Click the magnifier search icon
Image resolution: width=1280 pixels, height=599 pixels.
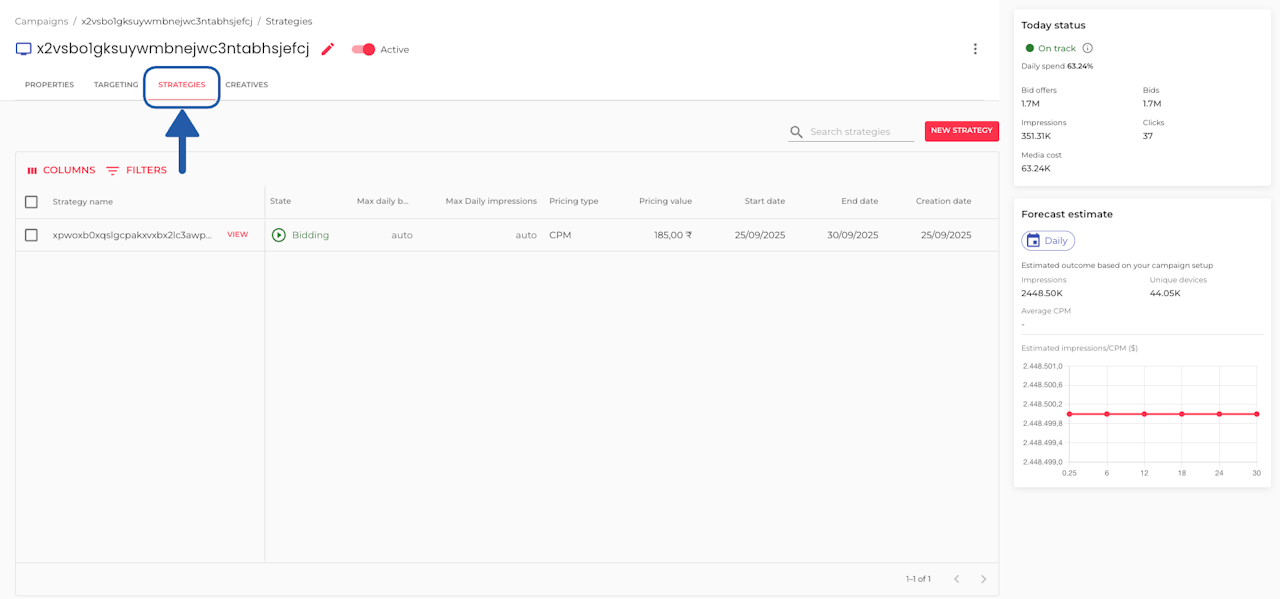[797, 132]
